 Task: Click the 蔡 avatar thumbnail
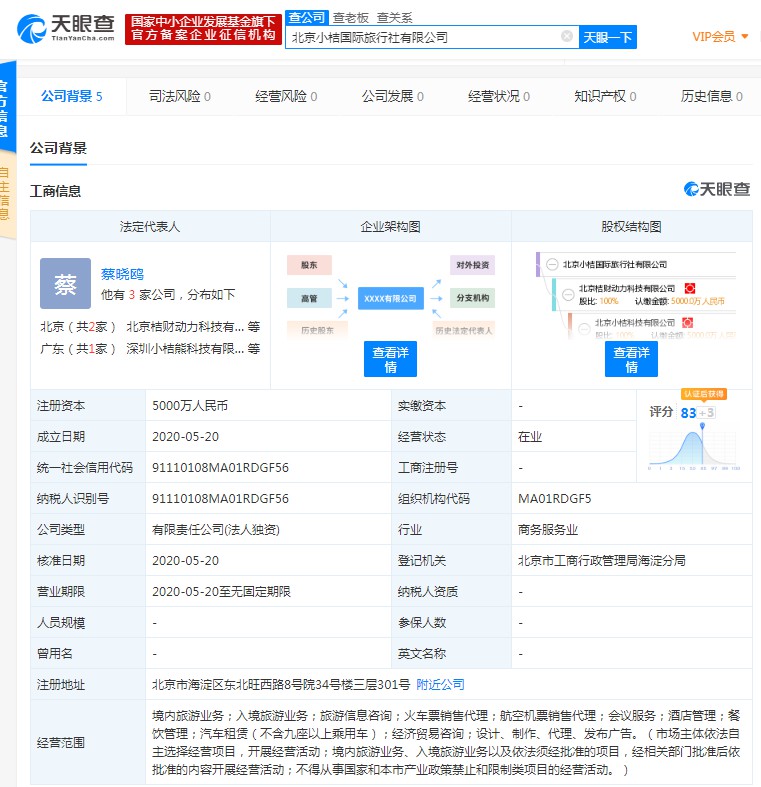pos(65,284)
